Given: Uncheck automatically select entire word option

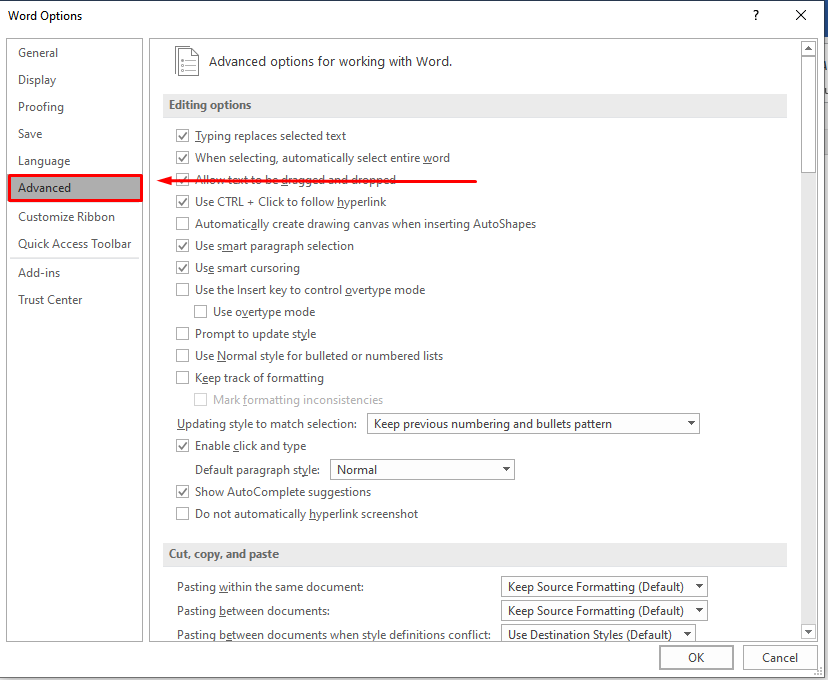Looking at the screenshot, I should click(183, 158).
